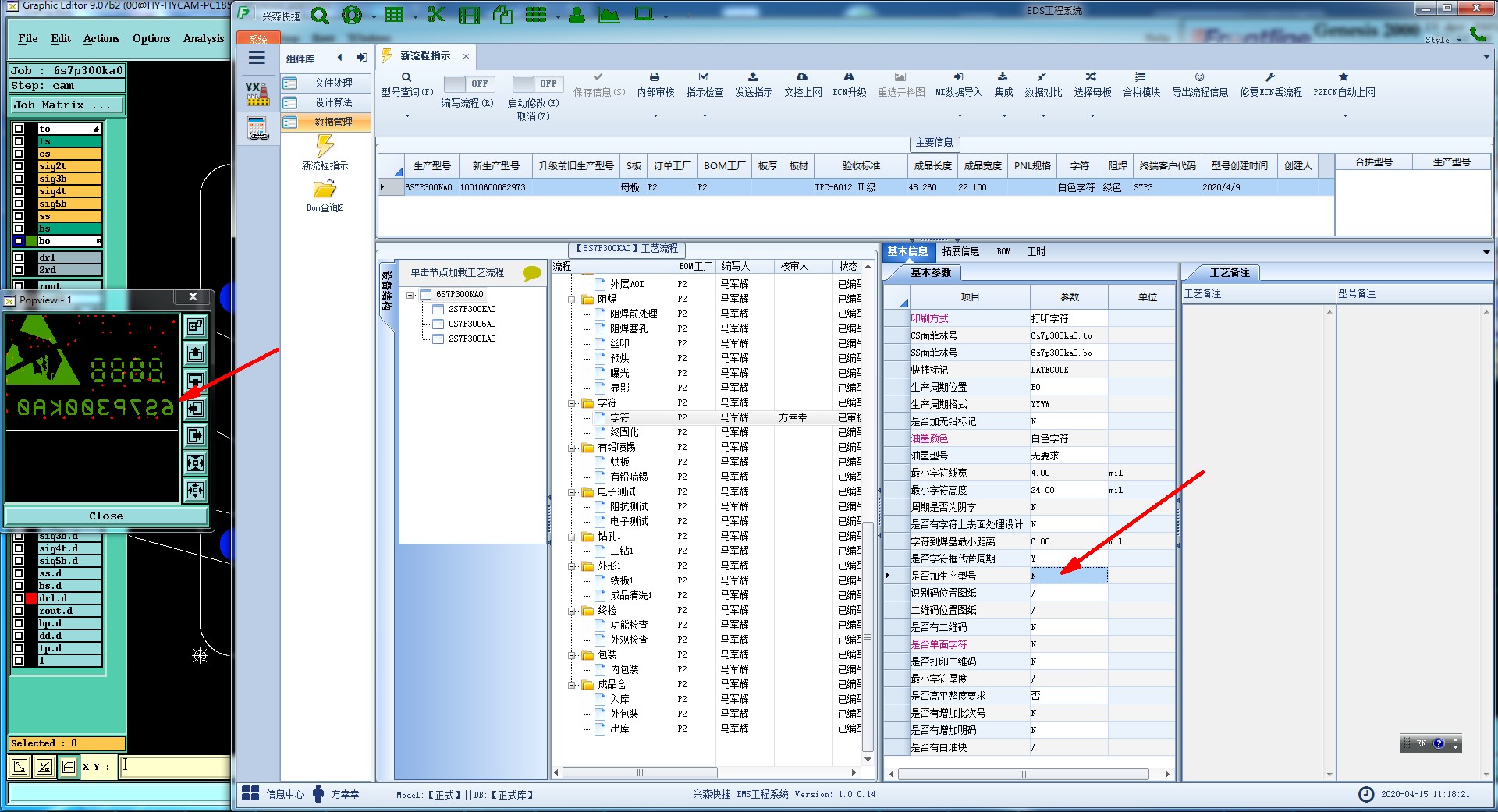Click the green magnifier search icon in the top bar

tap(320, 15)
